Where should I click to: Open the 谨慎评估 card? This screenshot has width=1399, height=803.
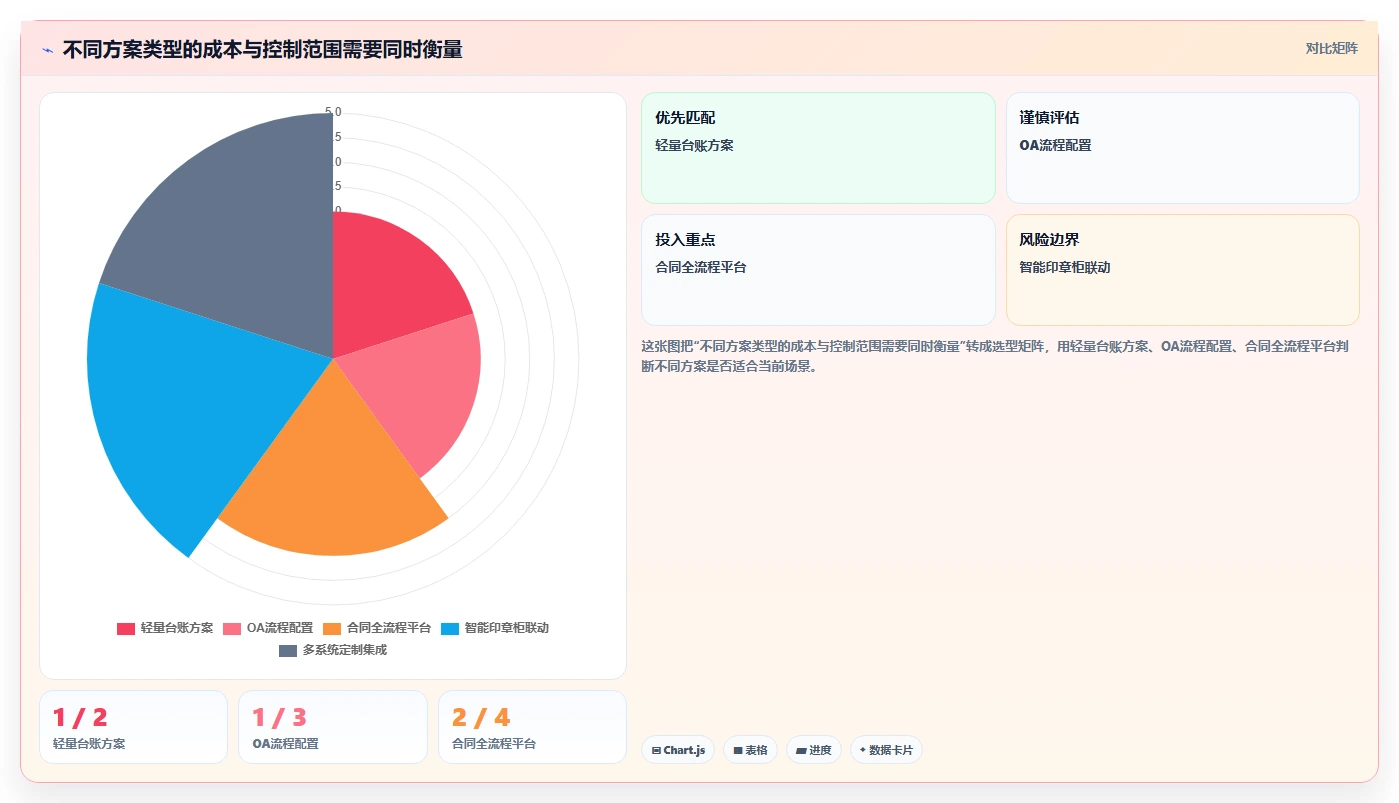pos(1182,148)
